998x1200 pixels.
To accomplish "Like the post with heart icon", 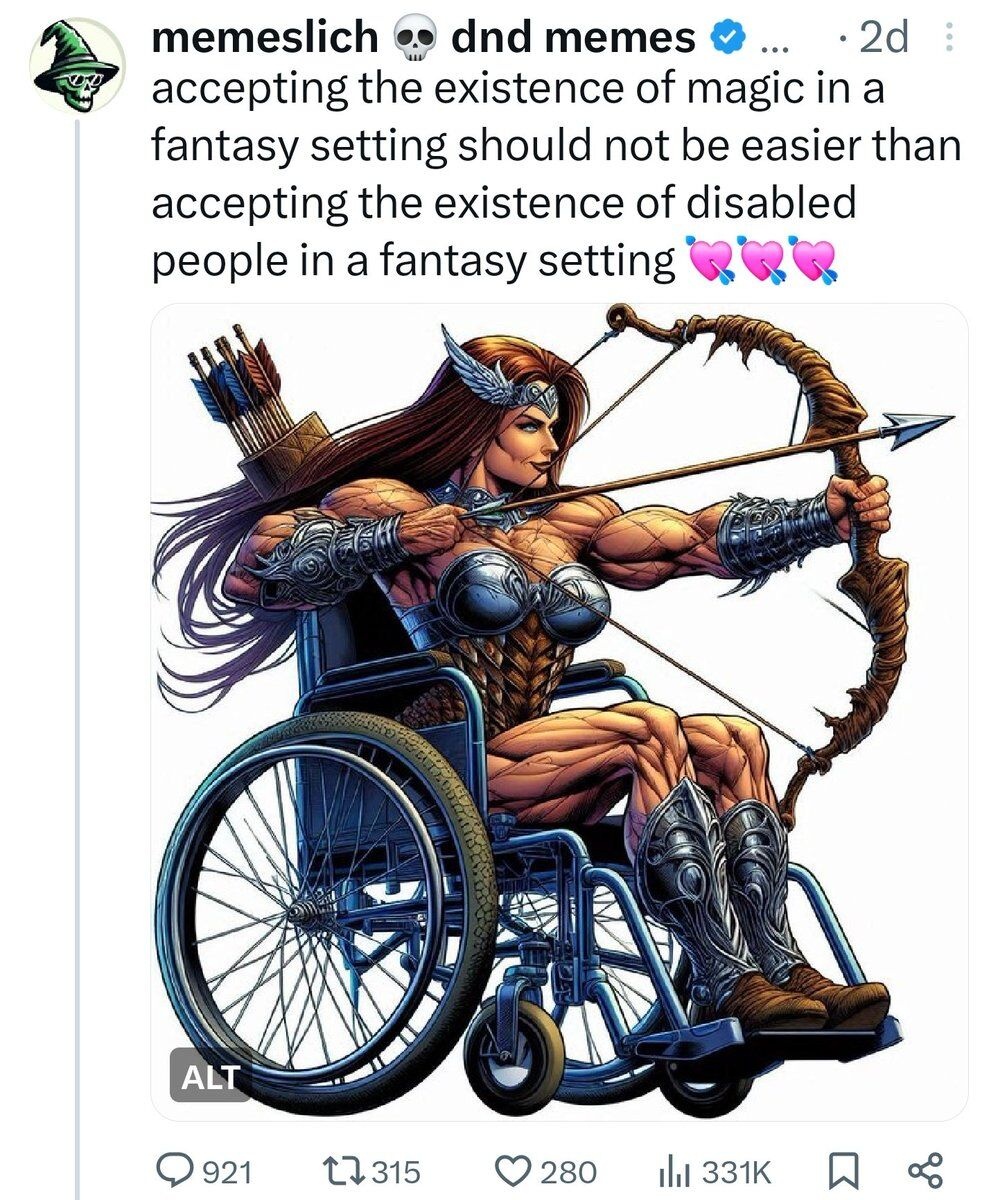I will point(511,1169).
